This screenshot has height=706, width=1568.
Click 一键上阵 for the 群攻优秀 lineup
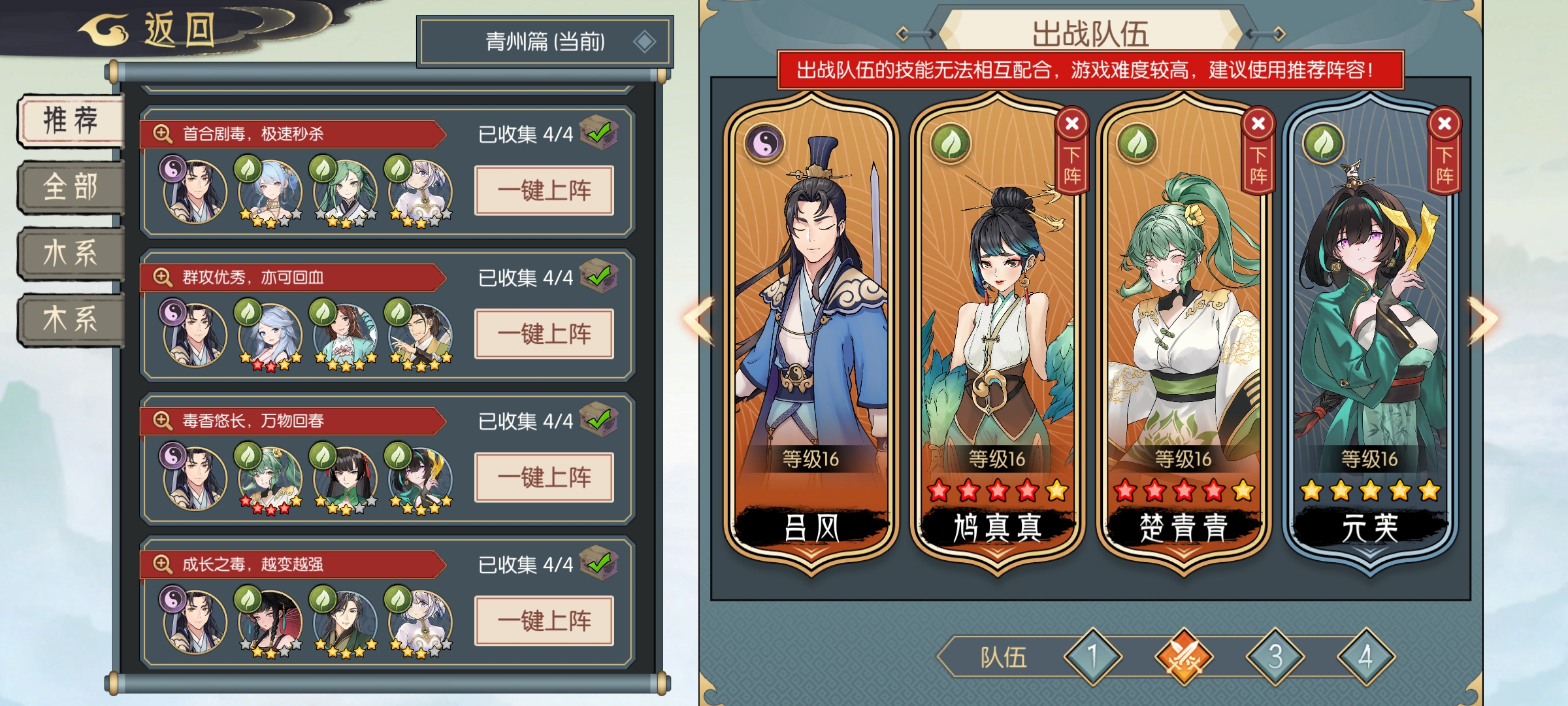coord(544,334)
